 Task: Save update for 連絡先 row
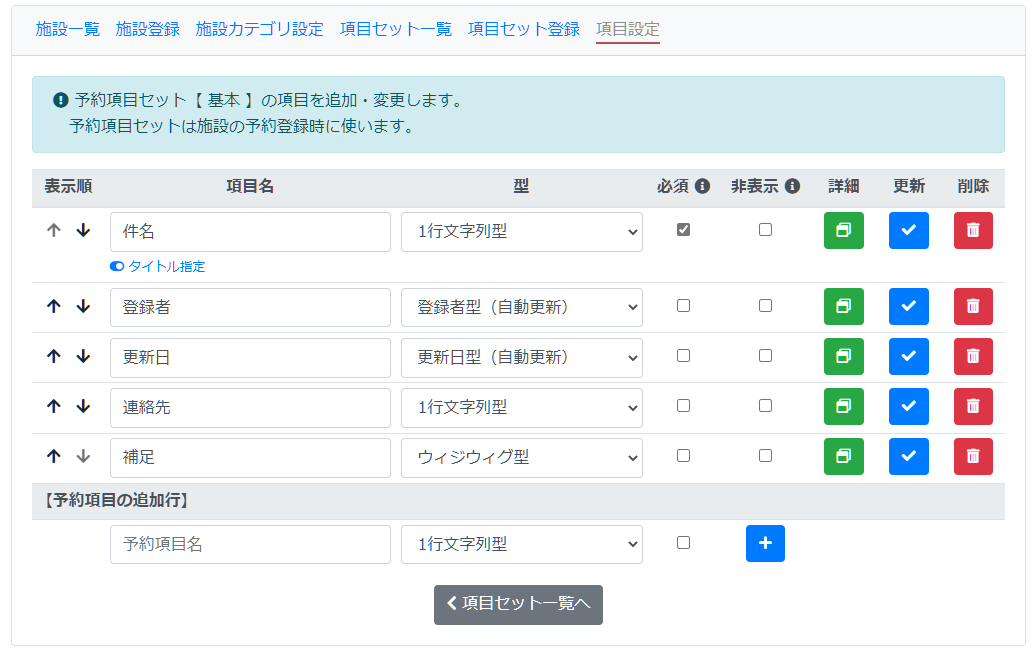click(x=909, y=406)
